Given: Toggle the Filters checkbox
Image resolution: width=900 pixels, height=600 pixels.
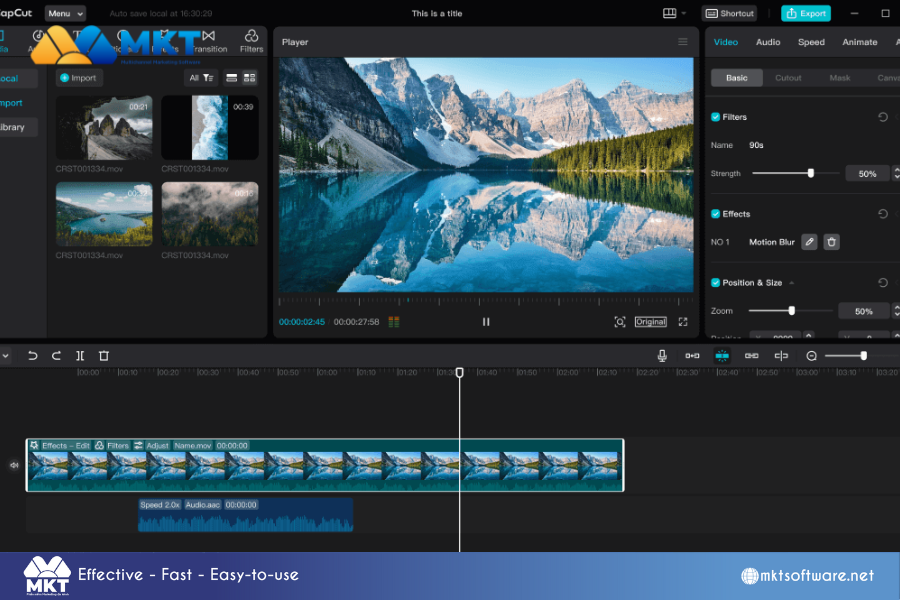Looking at the screenshot, I should tap(715, 117).
